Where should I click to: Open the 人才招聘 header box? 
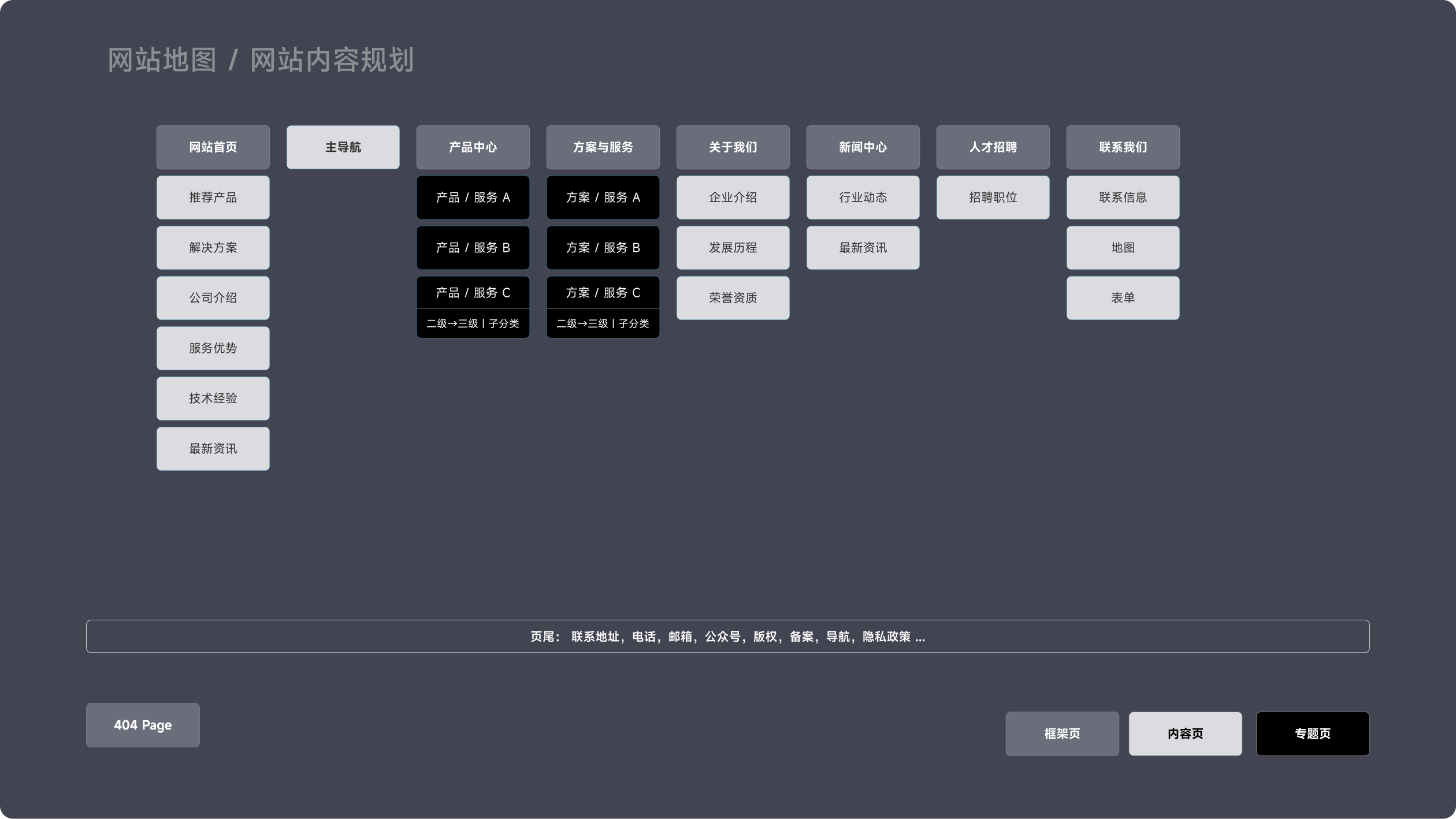tap(993, 147)
